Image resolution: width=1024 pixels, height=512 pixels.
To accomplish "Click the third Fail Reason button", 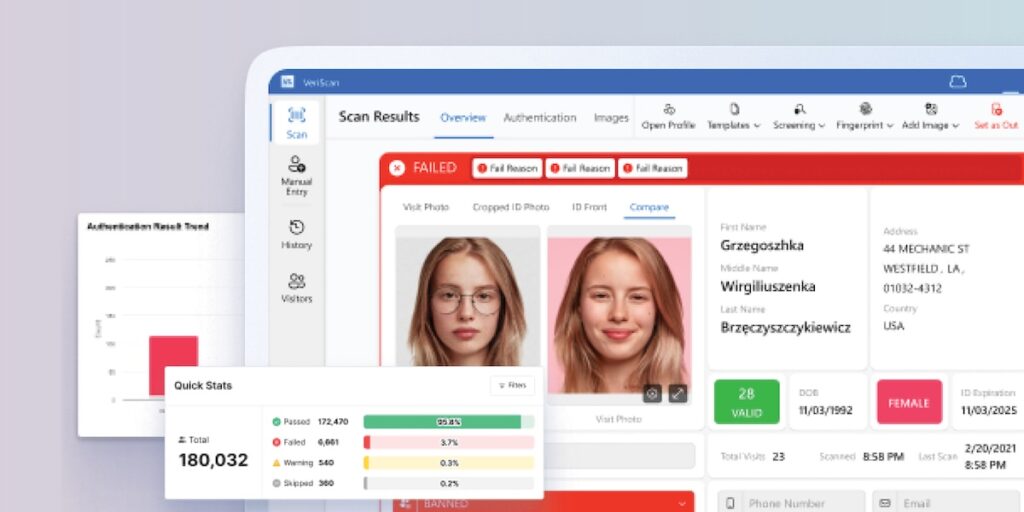I will [652, 168].
